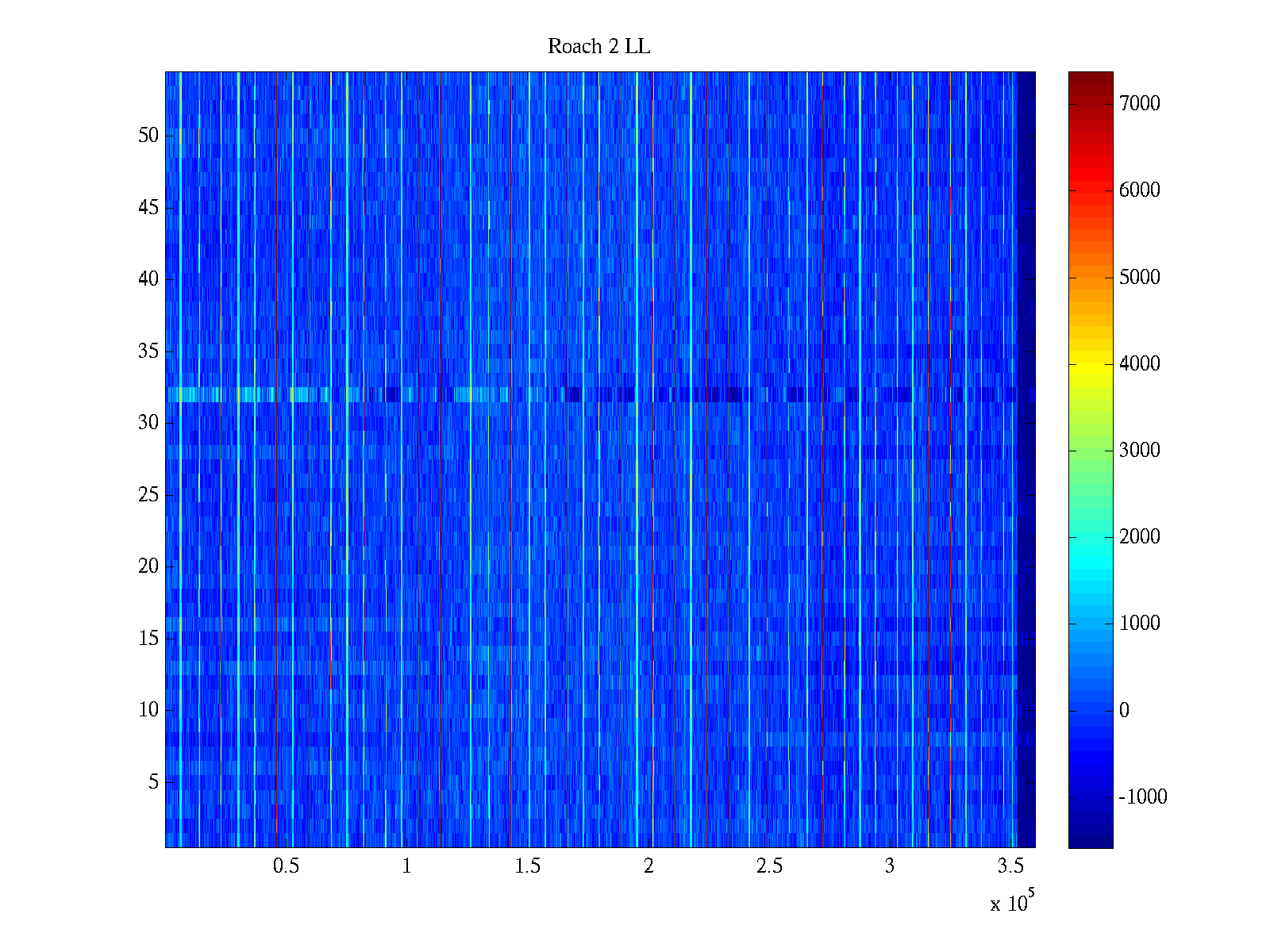1270x952 pixels.
Task: Pick the dark red top of colorbar
Action: 1091,79
